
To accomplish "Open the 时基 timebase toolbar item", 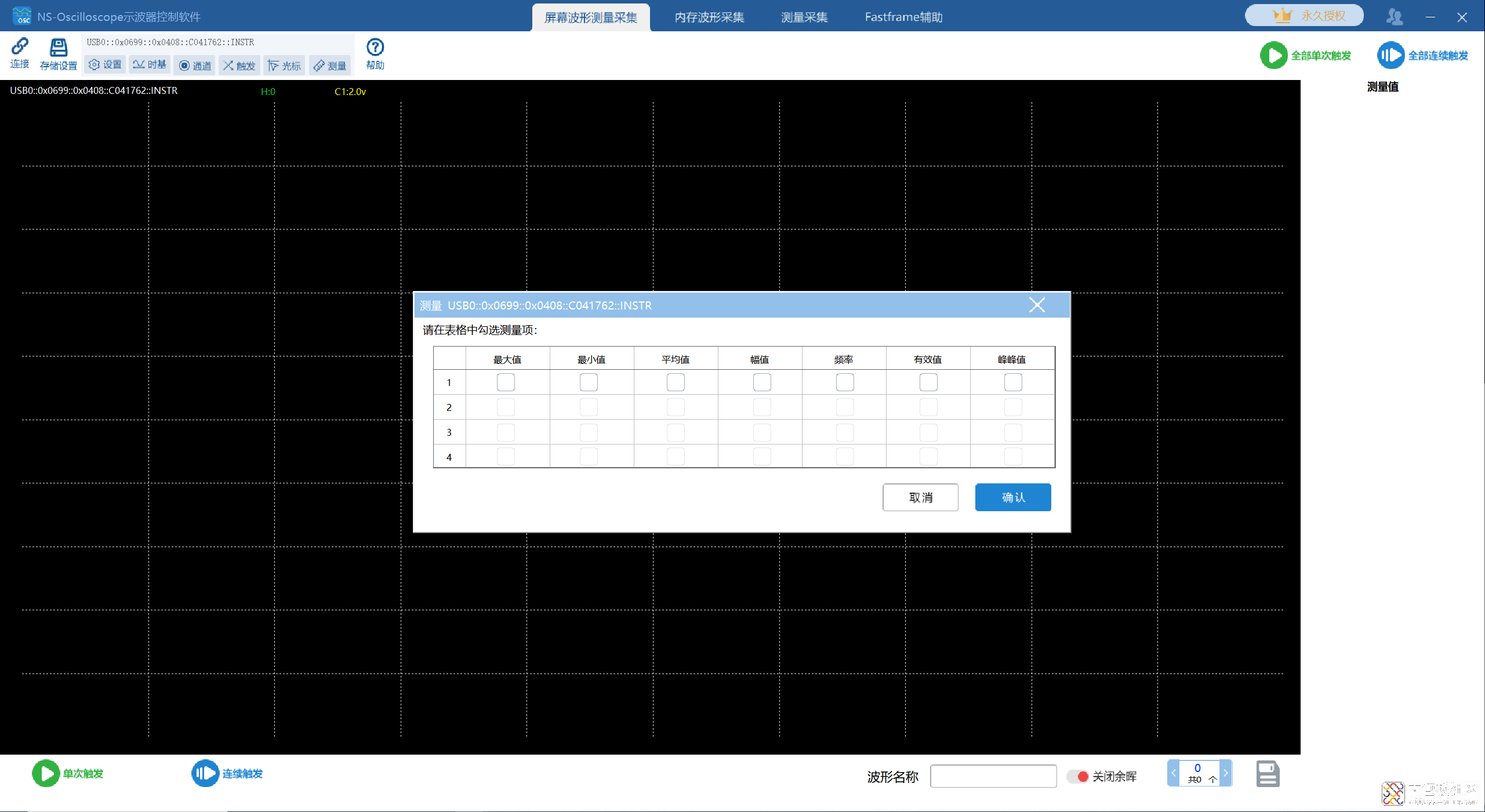I will click(x=150, y=65).
